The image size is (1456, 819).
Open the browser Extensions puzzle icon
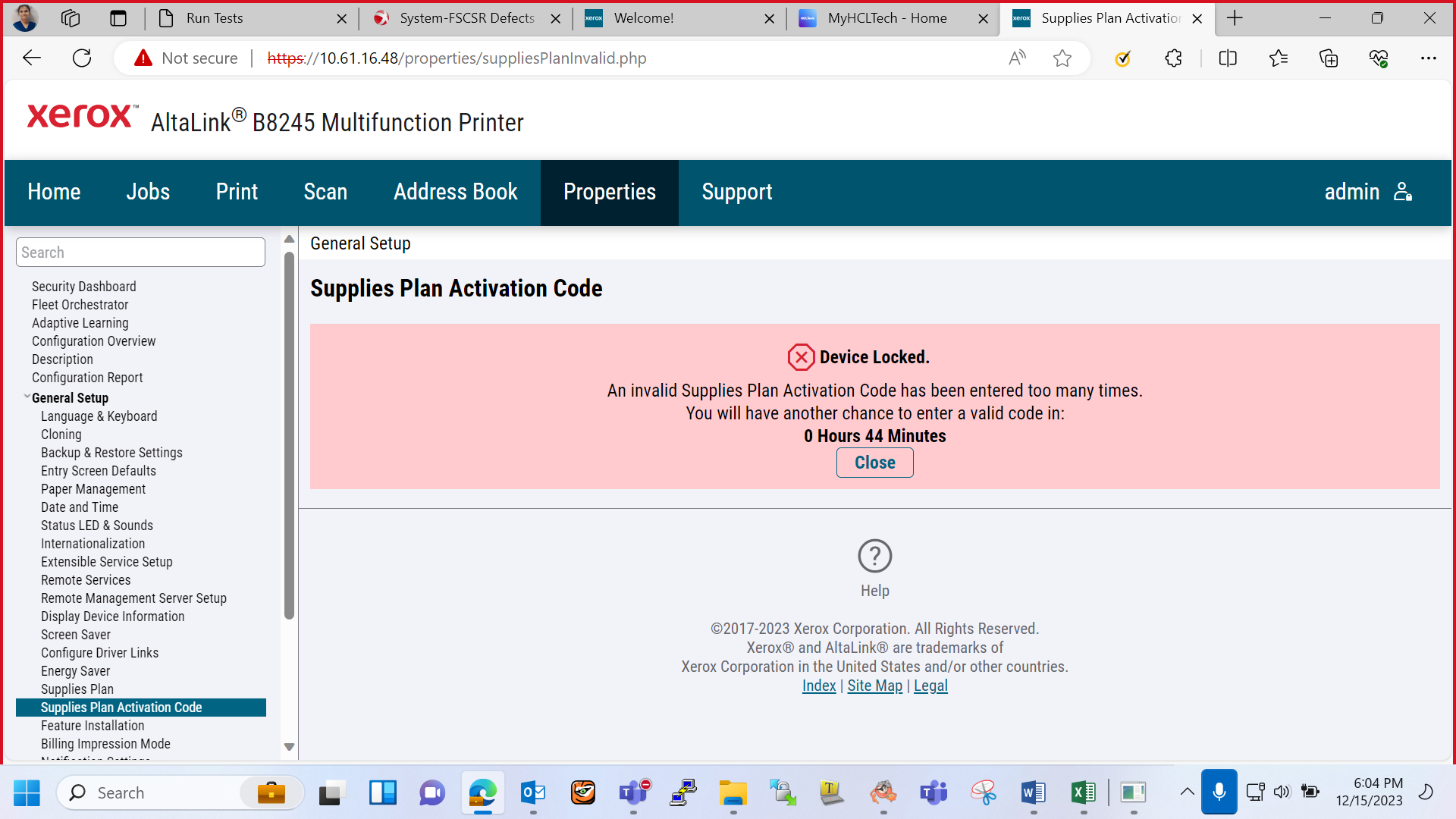1173,58
